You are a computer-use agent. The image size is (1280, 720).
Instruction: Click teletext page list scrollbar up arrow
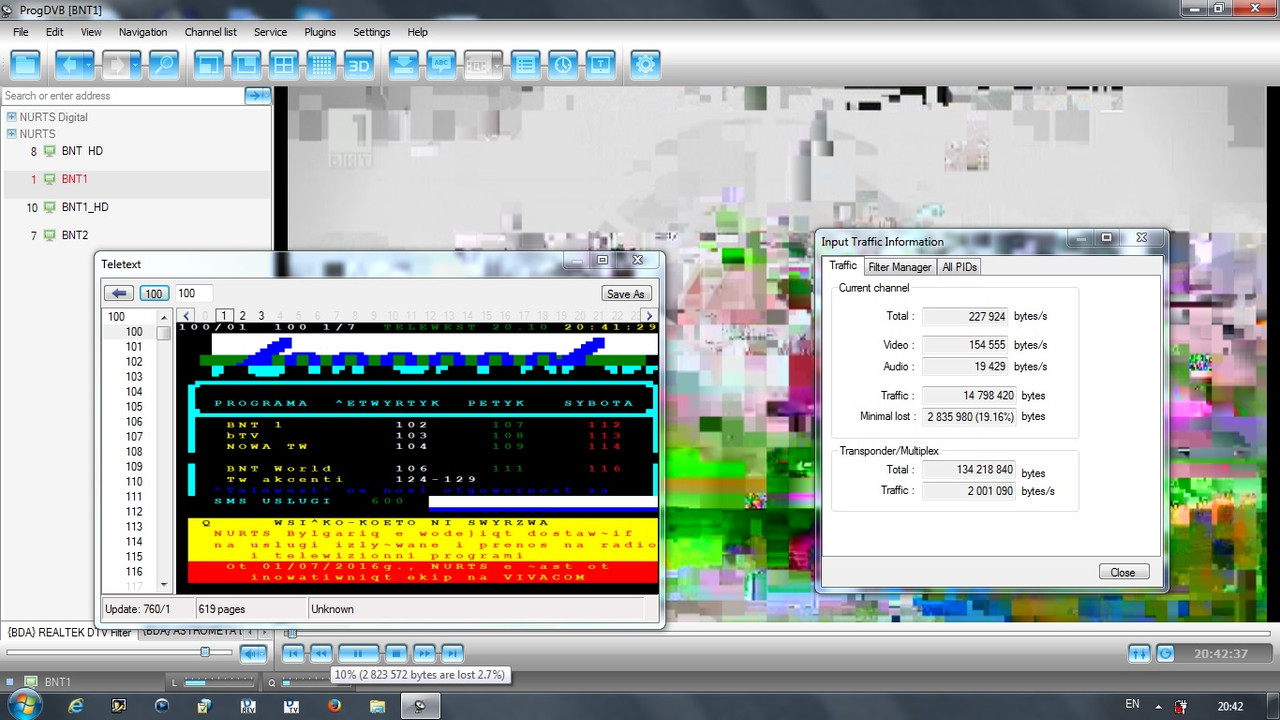(164, 317)
